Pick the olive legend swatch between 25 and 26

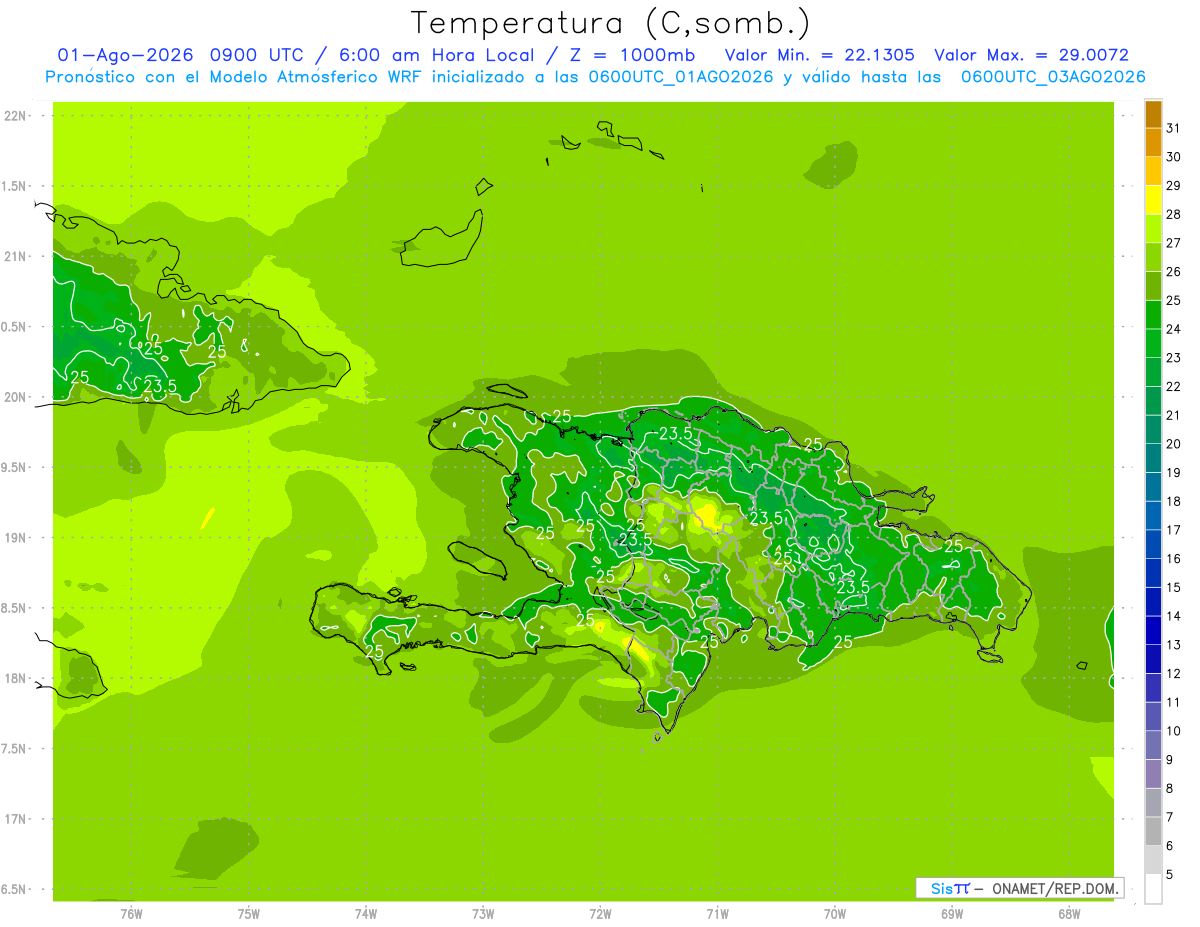1153,286
